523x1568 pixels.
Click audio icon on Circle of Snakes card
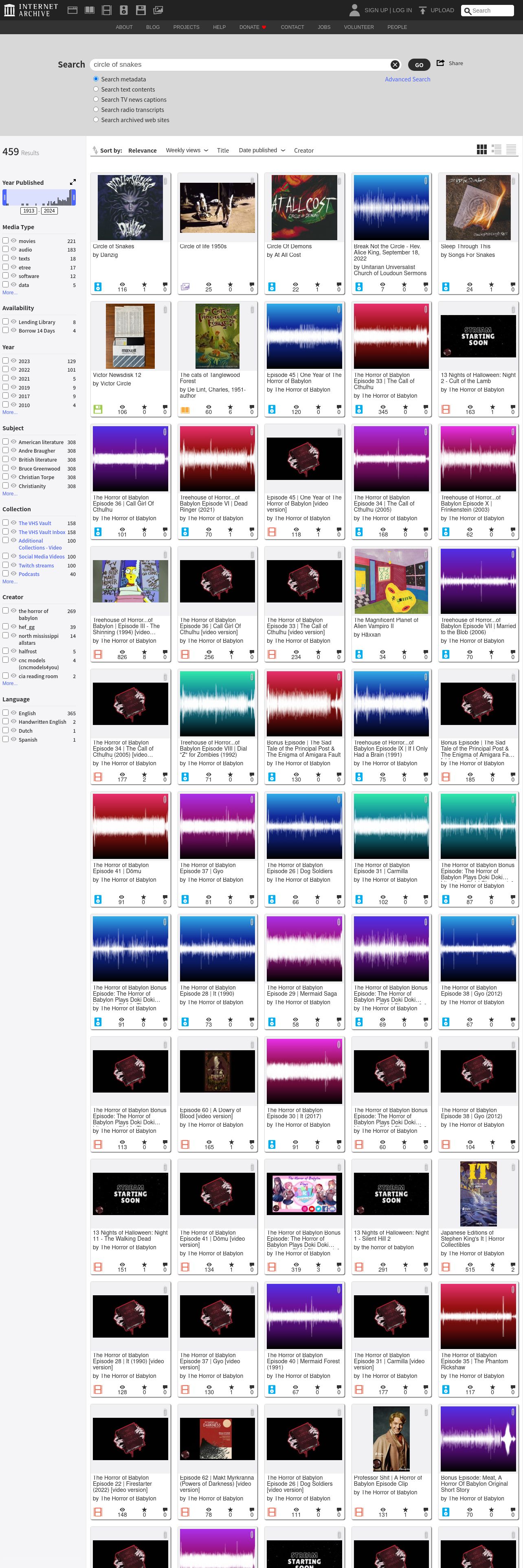(97, 287)
